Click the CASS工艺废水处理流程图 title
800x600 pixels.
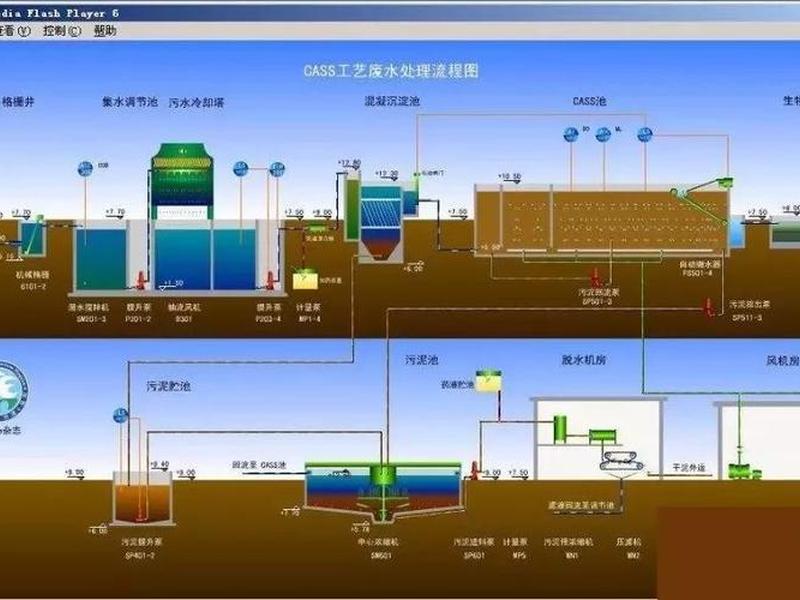(391, 70)
